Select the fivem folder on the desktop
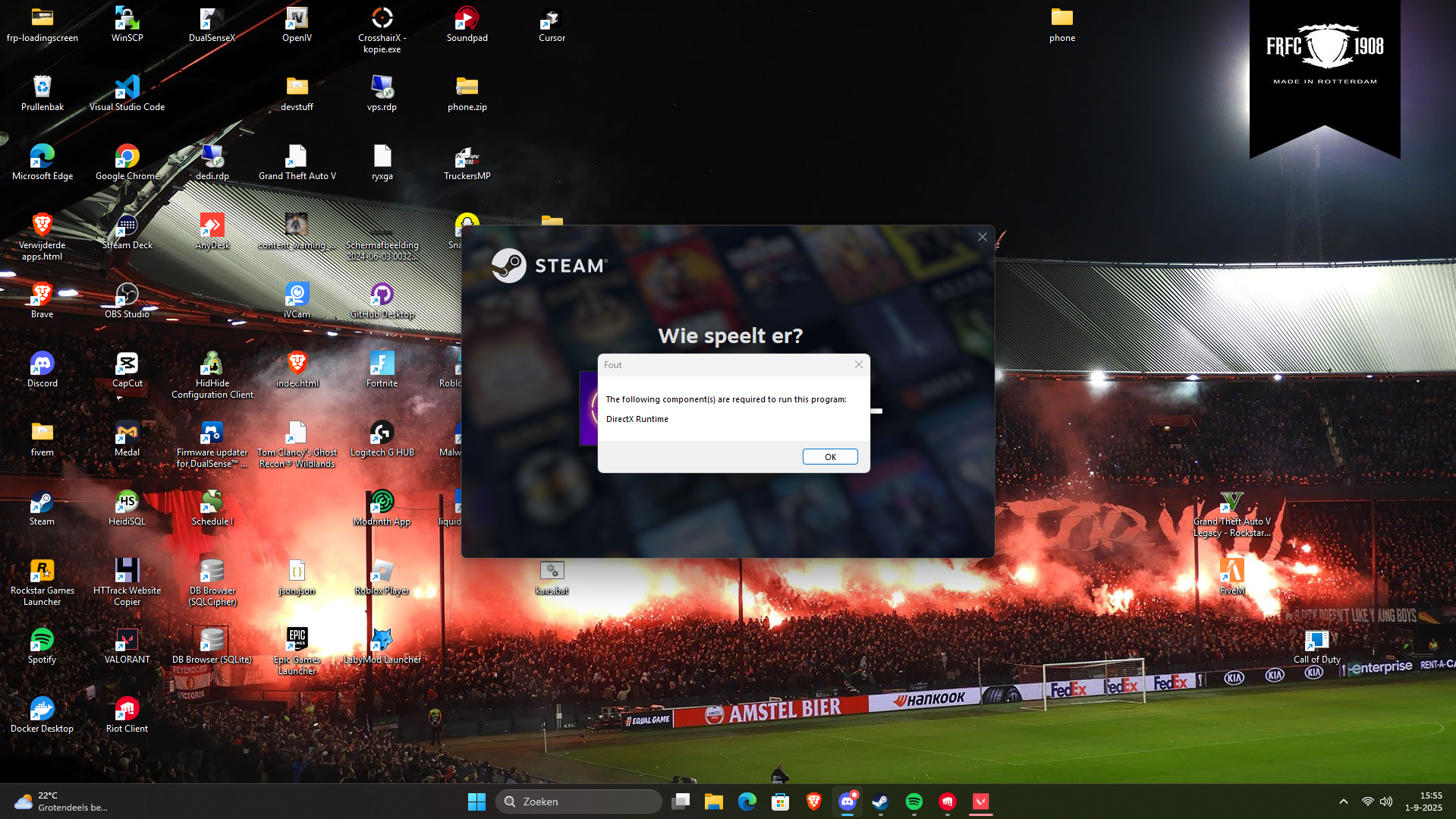This screenshot has width=1456, height=819. [x=42, y=439]
